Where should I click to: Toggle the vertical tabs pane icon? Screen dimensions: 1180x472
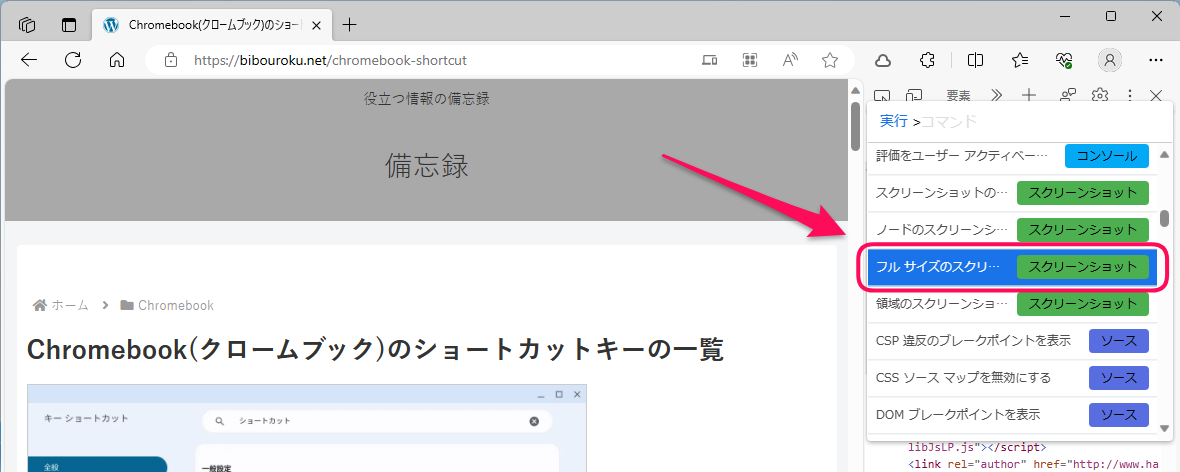click(69, 25)
